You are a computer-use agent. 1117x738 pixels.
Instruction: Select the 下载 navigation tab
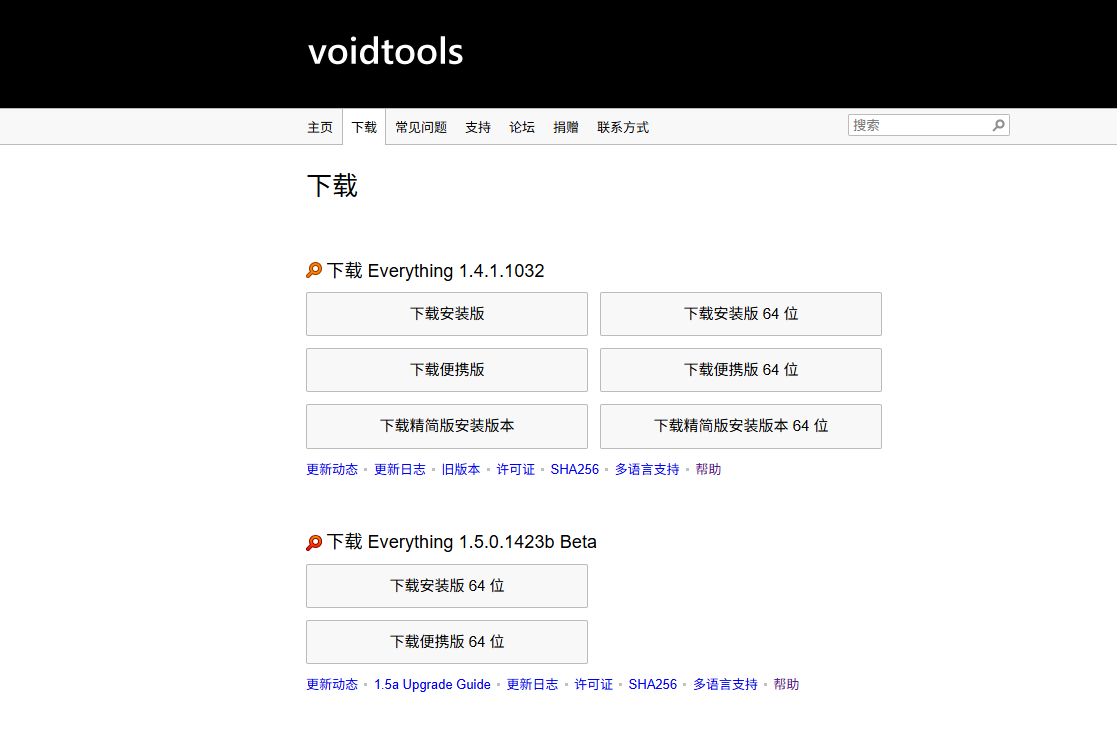(364, 128)
